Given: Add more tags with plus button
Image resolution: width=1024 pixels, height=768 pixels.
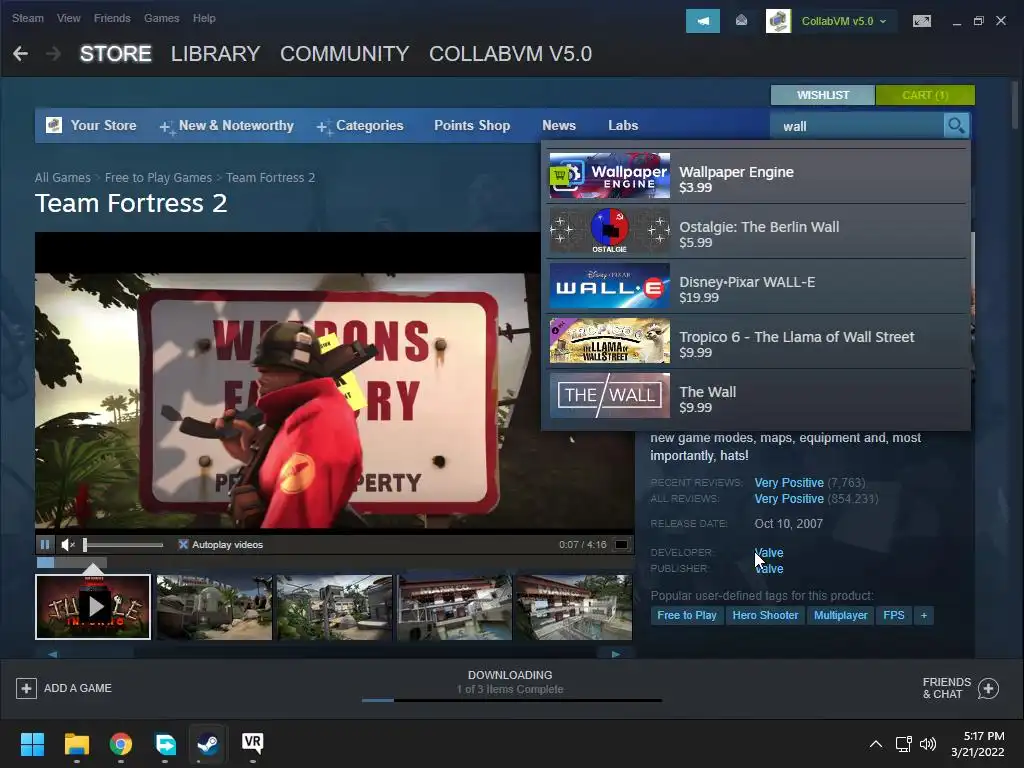Looking at the screenshot, I should tap(923, 615).
